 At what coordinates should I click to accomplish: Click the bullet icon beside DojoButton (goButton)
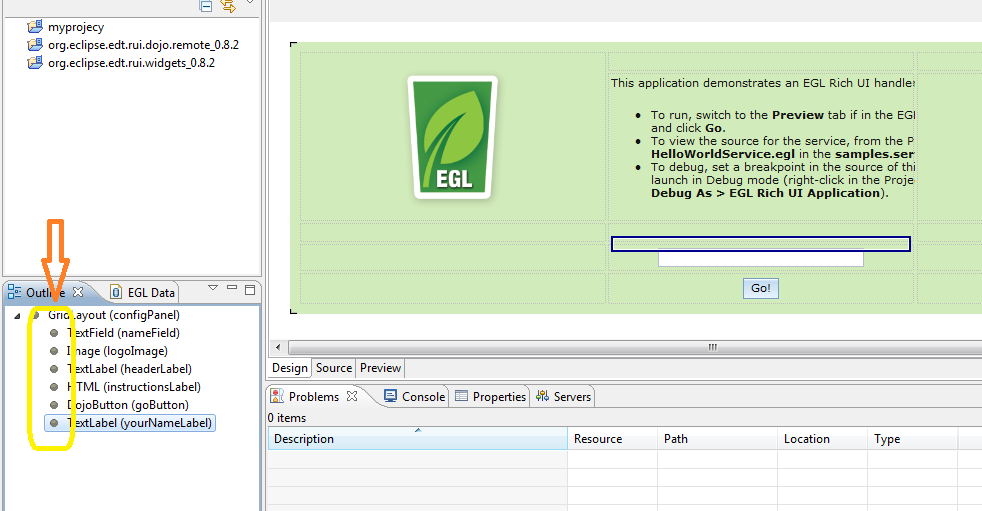click(x=54, y=405)
